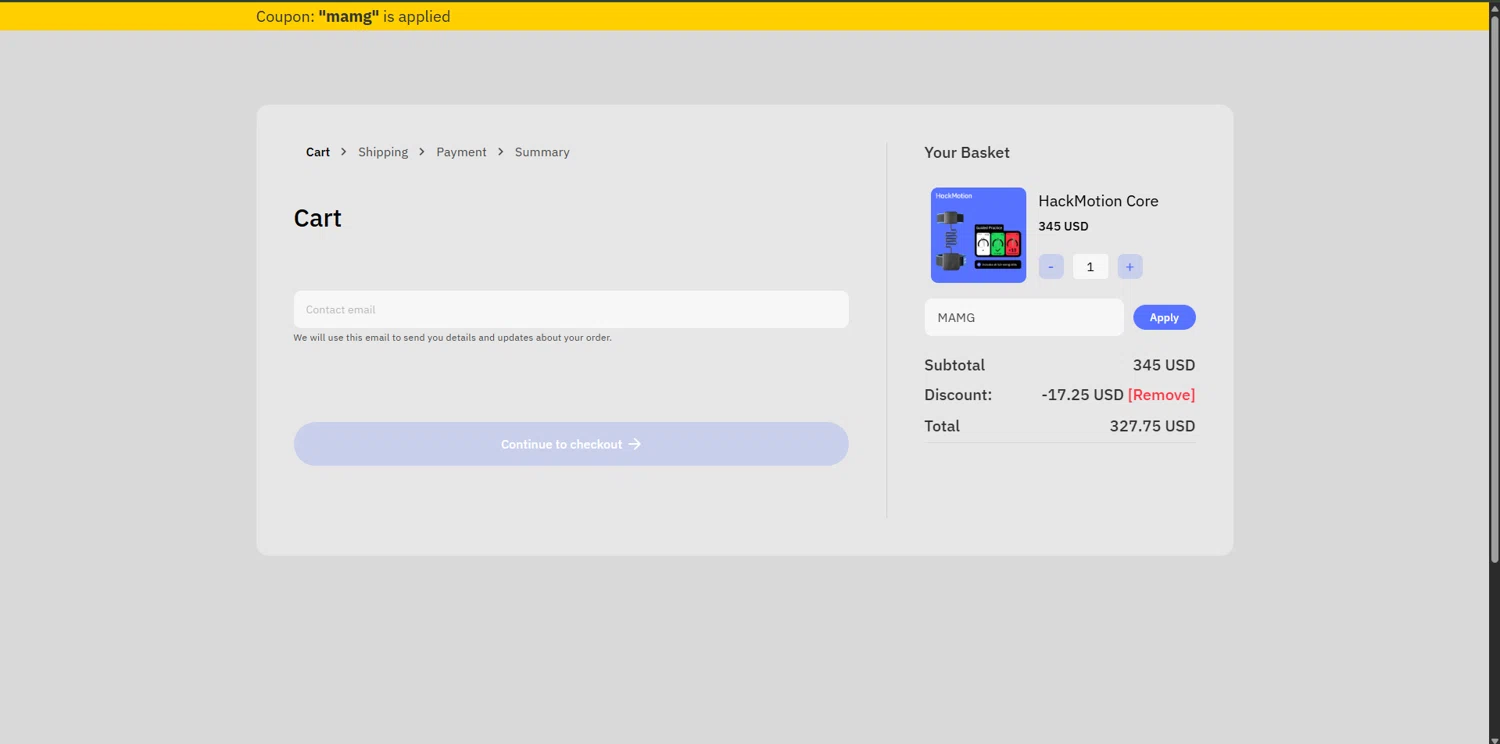Screen dimensions: 1500x744
Task: Click the Your Basket heading
Action: (967, 152)
